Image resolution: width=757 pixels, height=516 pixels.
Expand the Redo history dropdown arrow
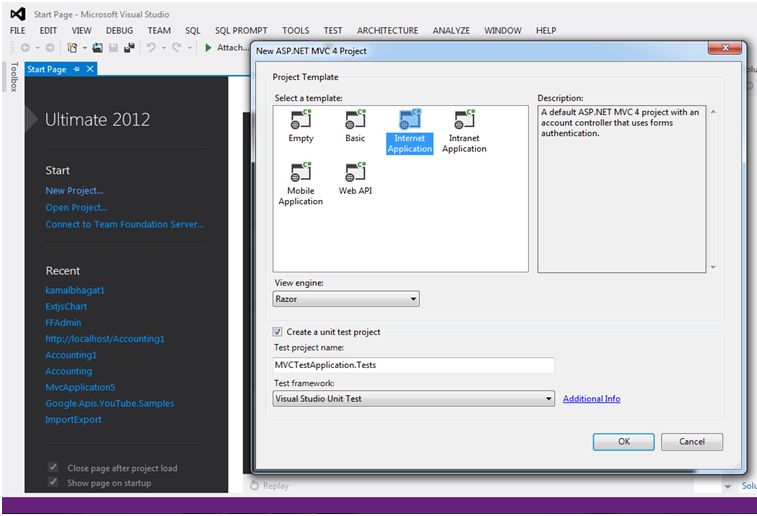click(189, 48)
